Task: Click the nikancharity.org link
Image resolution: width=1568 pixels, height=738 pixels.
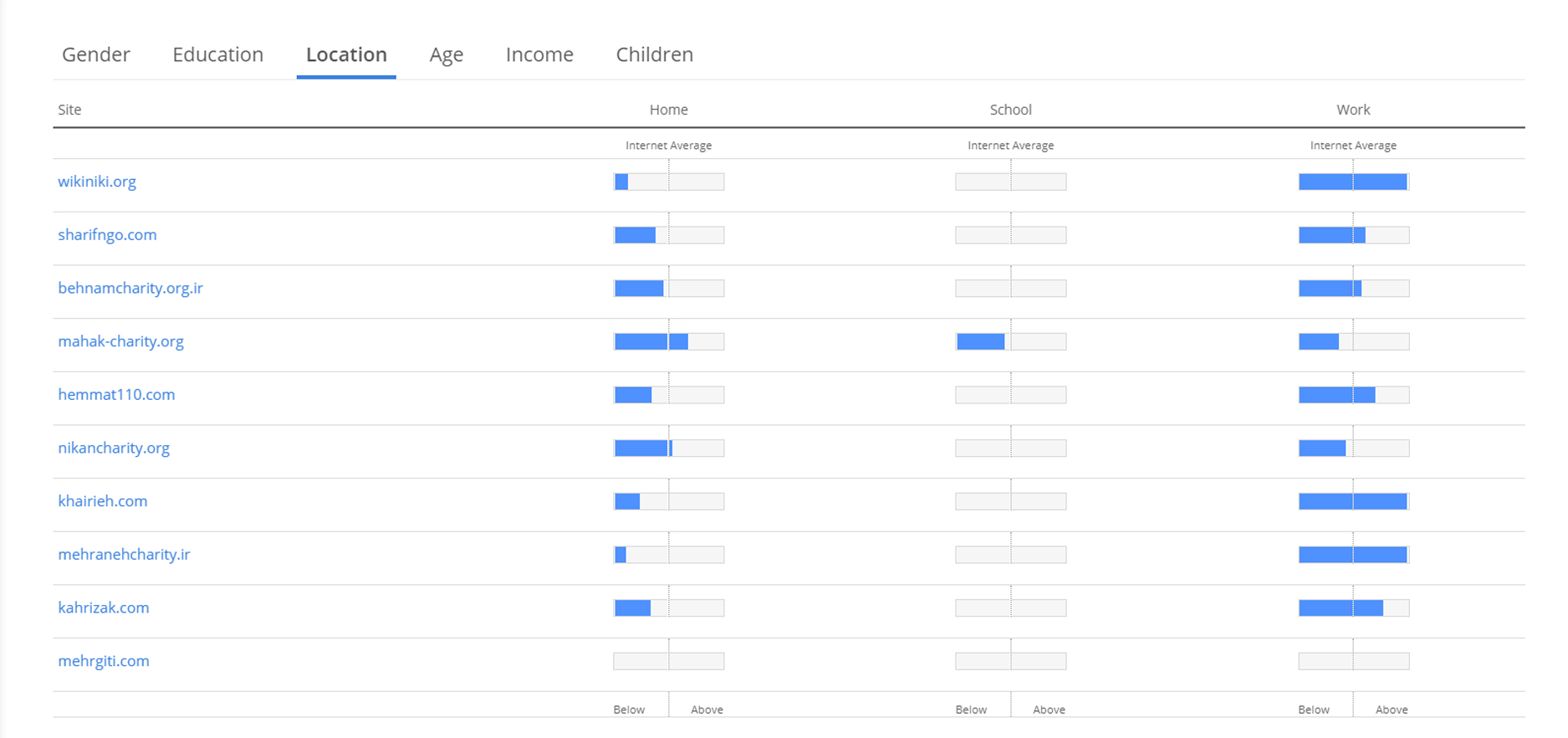Action: [x=114, y=448]
